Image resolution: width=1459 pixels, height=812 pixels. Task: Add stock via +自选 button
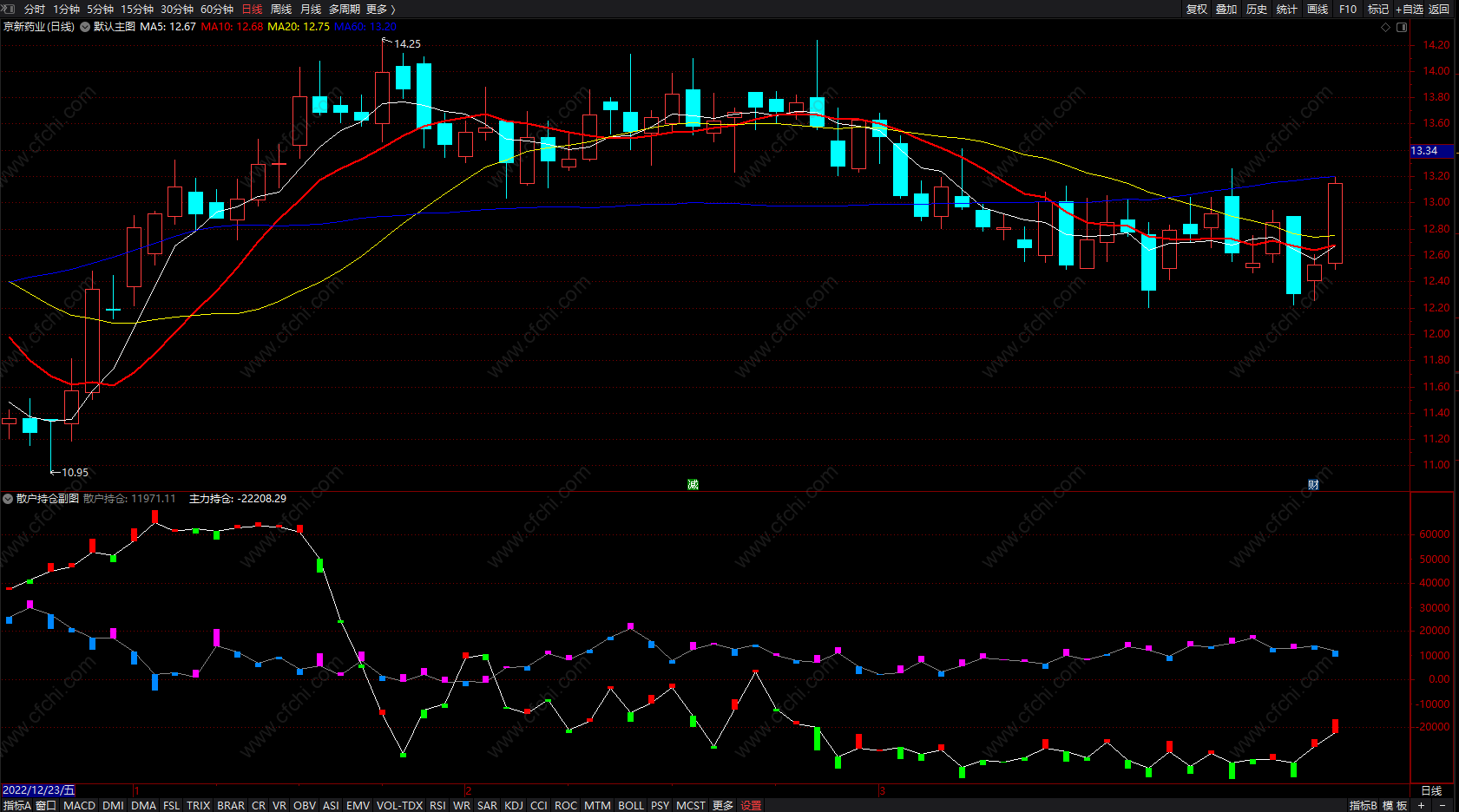point(1410,9)
